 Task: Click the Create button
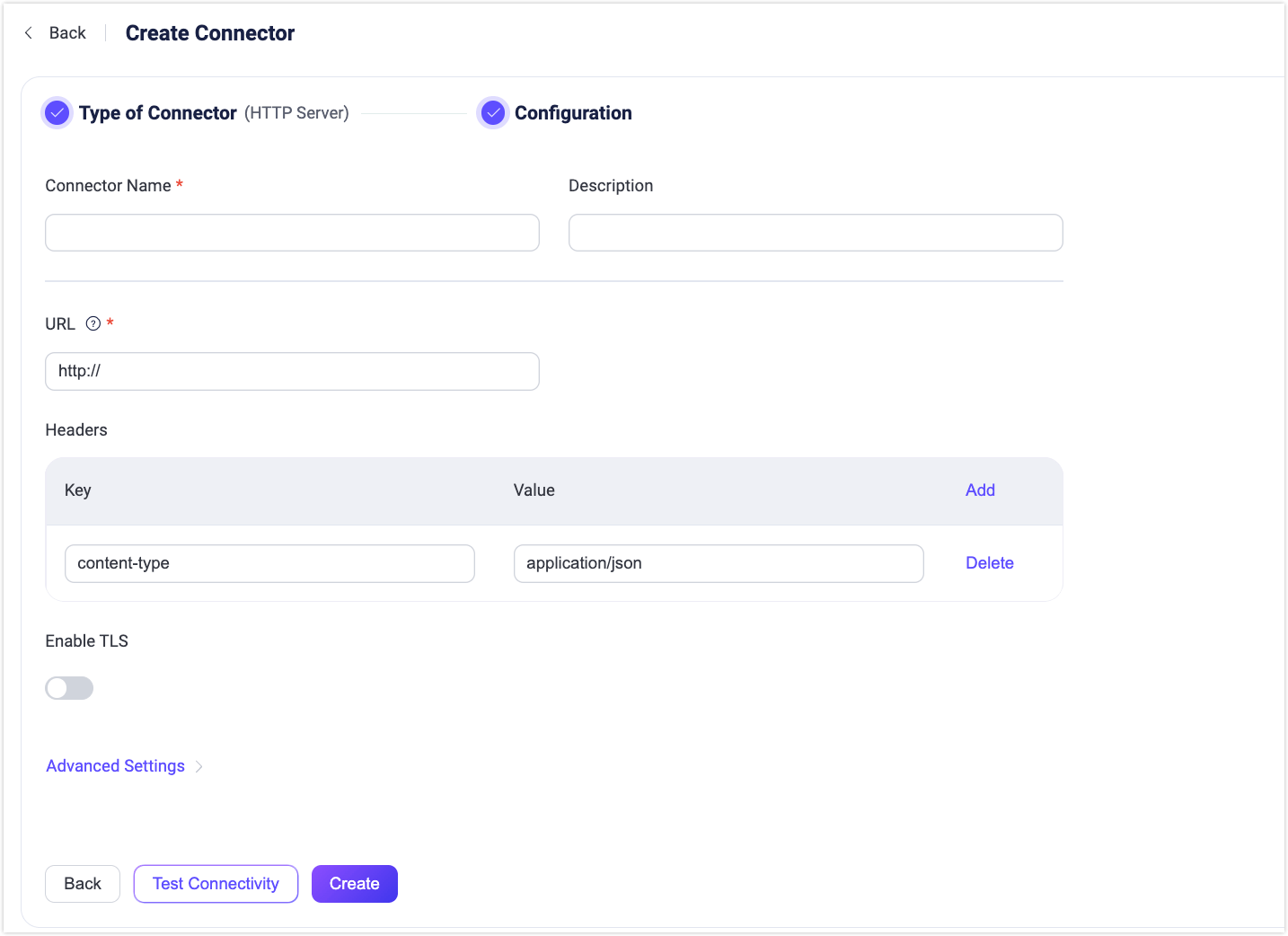tap(354, 883)
